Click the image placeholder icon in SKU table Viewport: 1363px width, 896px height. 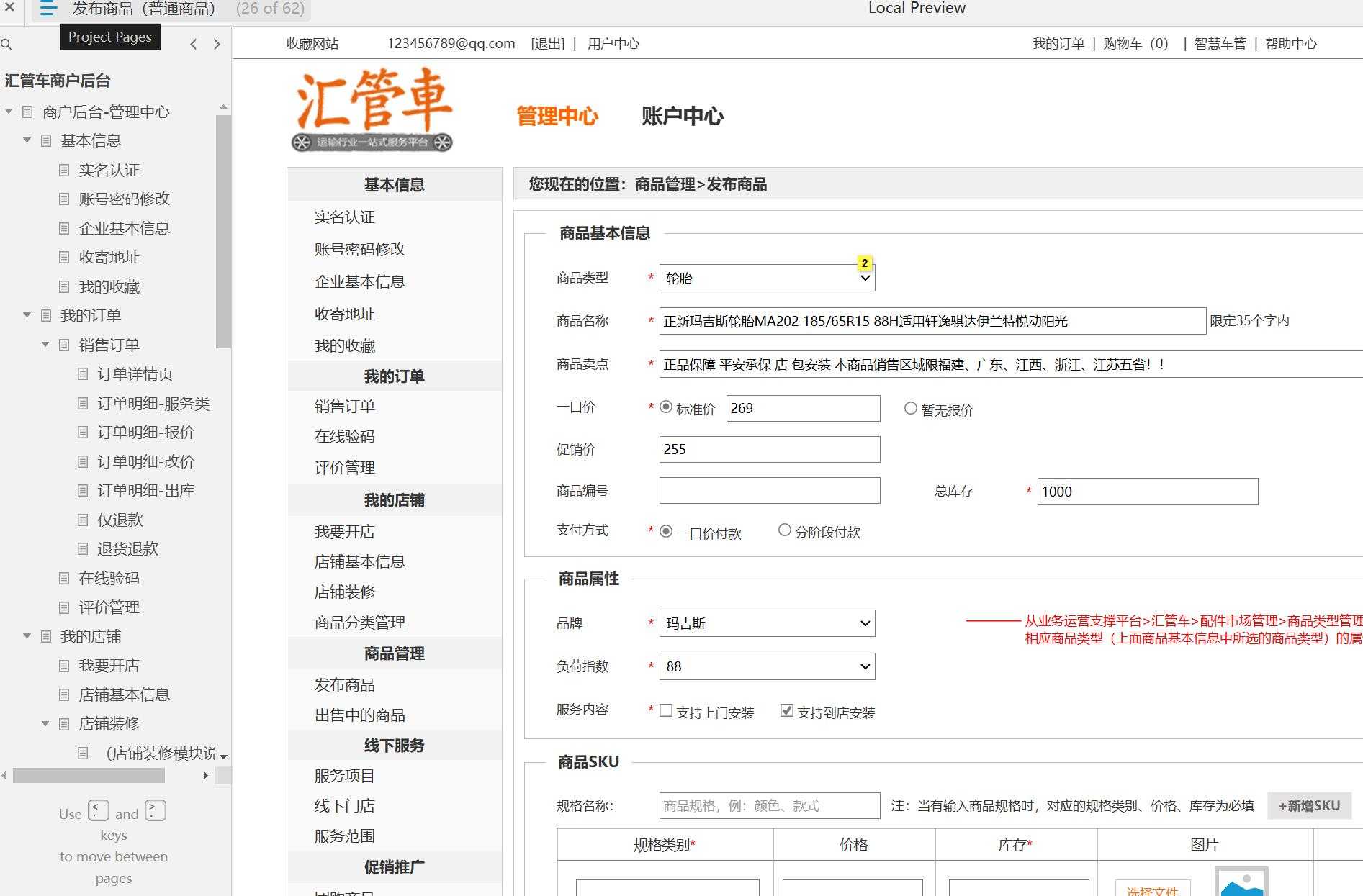click(1241, 882)
